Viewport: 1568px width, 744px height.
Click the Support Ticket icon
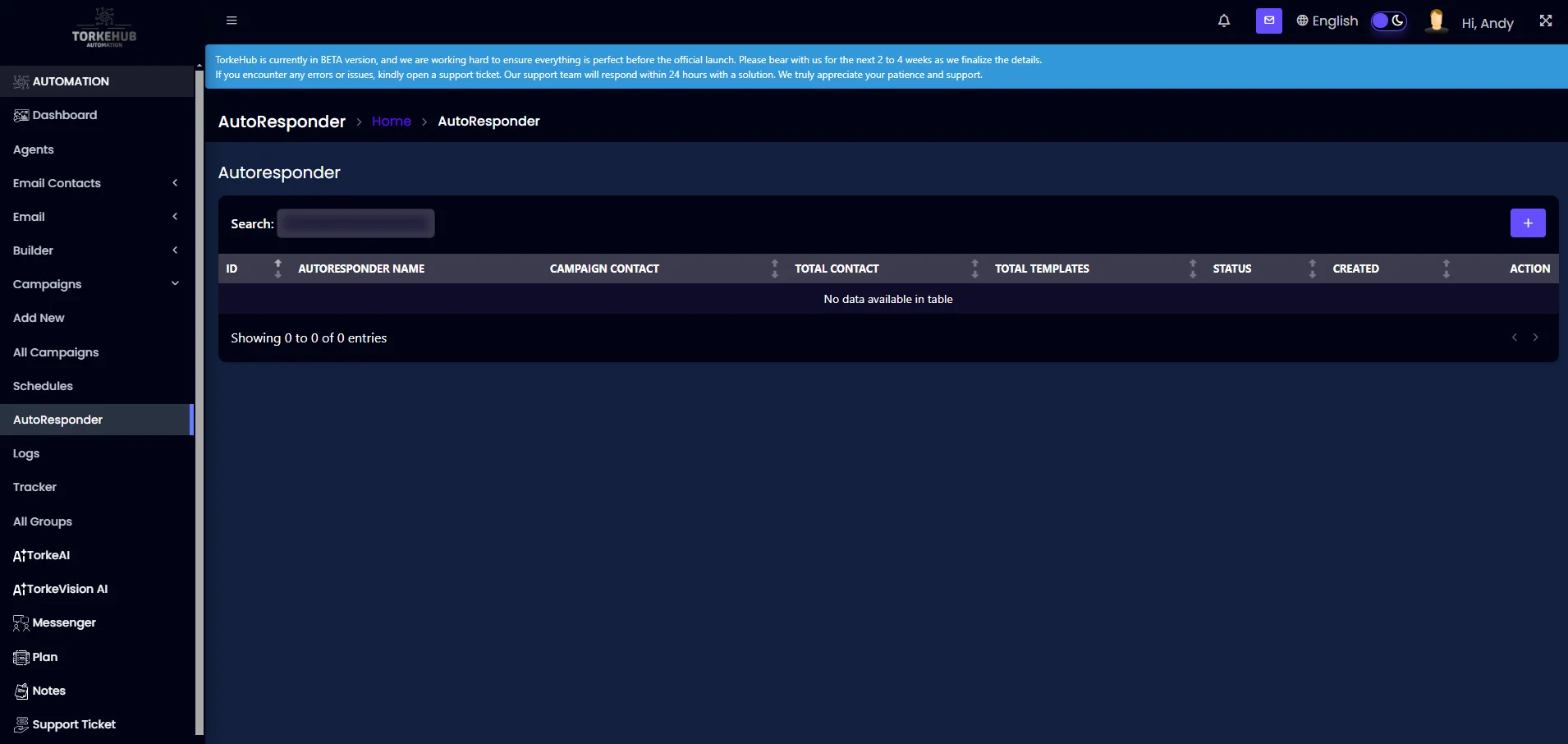coord(19,724)
